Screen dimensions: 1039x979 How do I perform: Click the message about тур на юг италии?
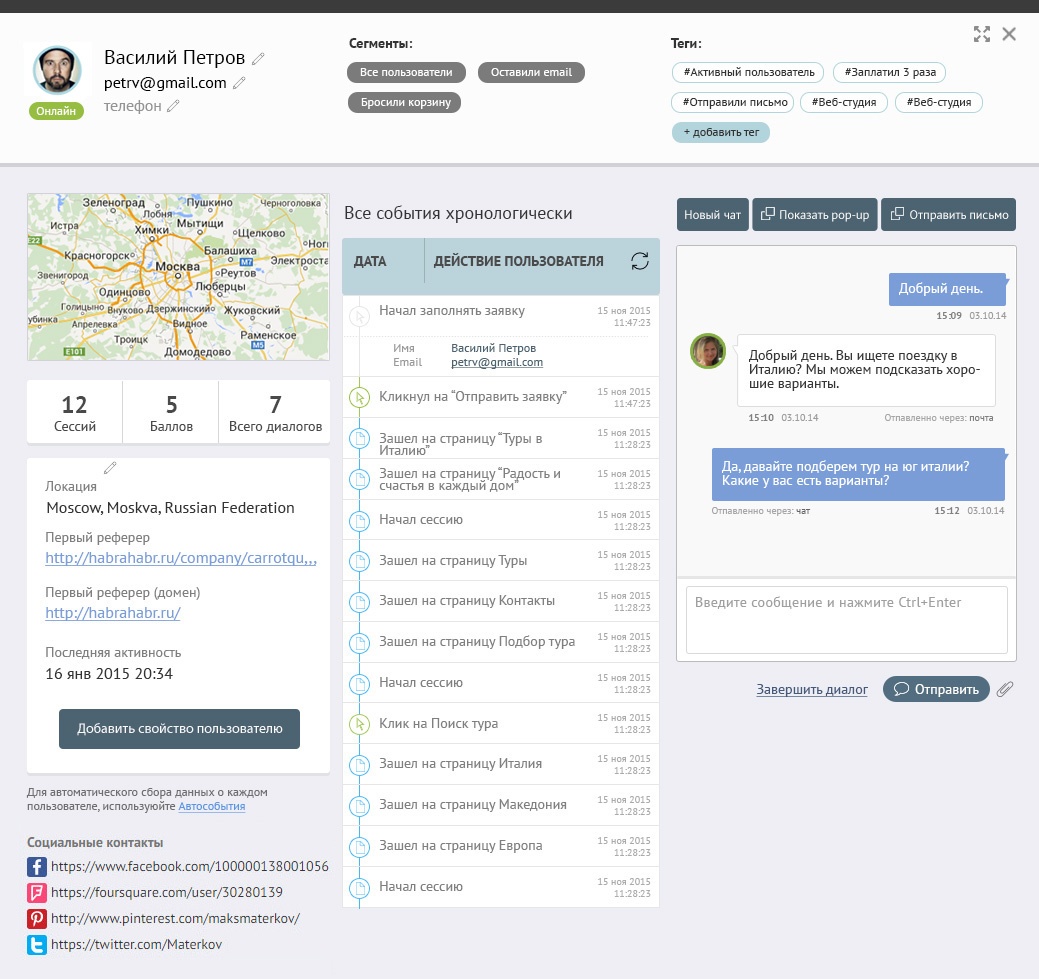pyautogui.click(x=858, y=474)
